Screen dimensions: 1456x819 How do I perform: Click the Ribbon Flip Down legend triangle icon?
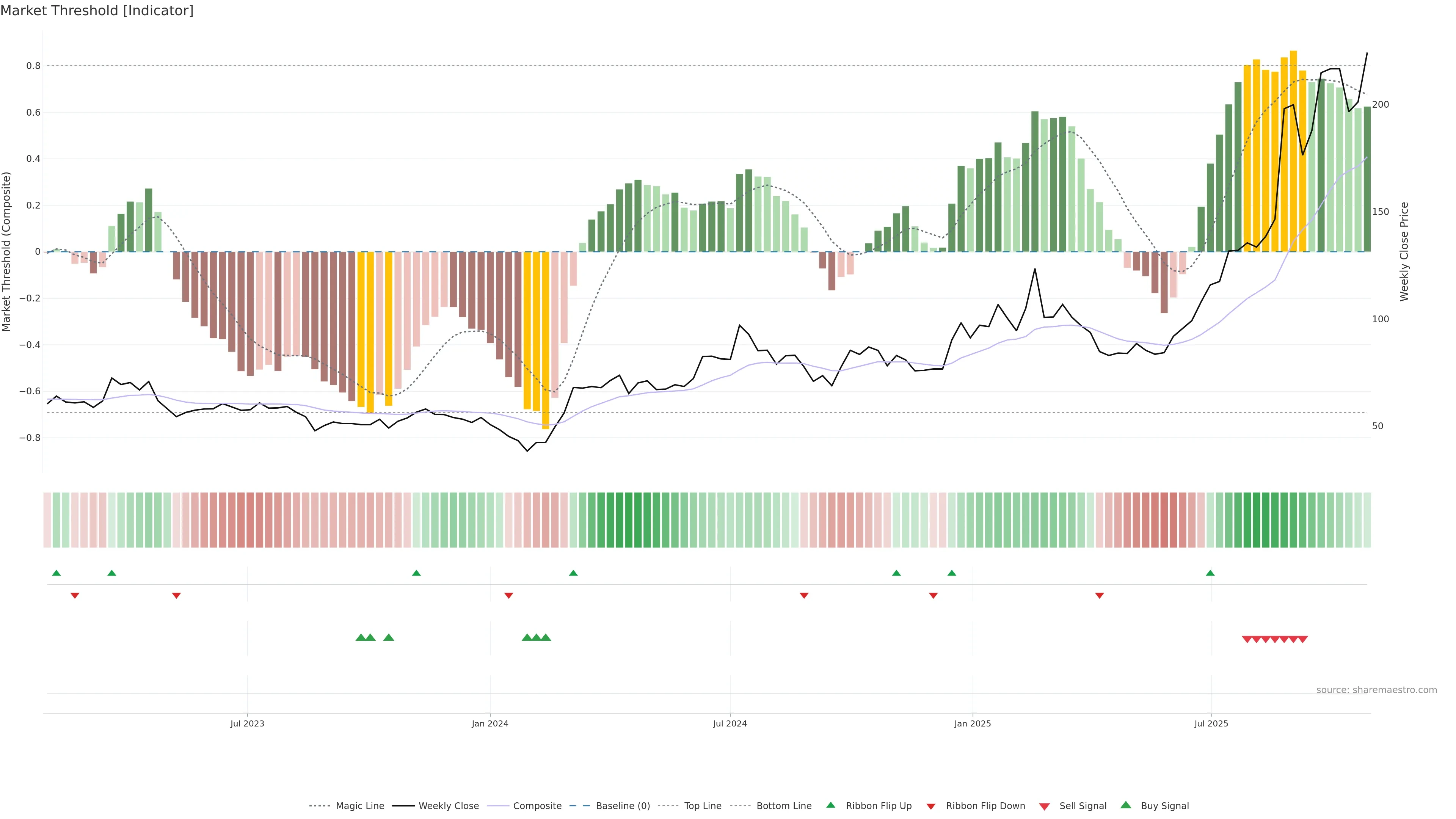(931, 806)
